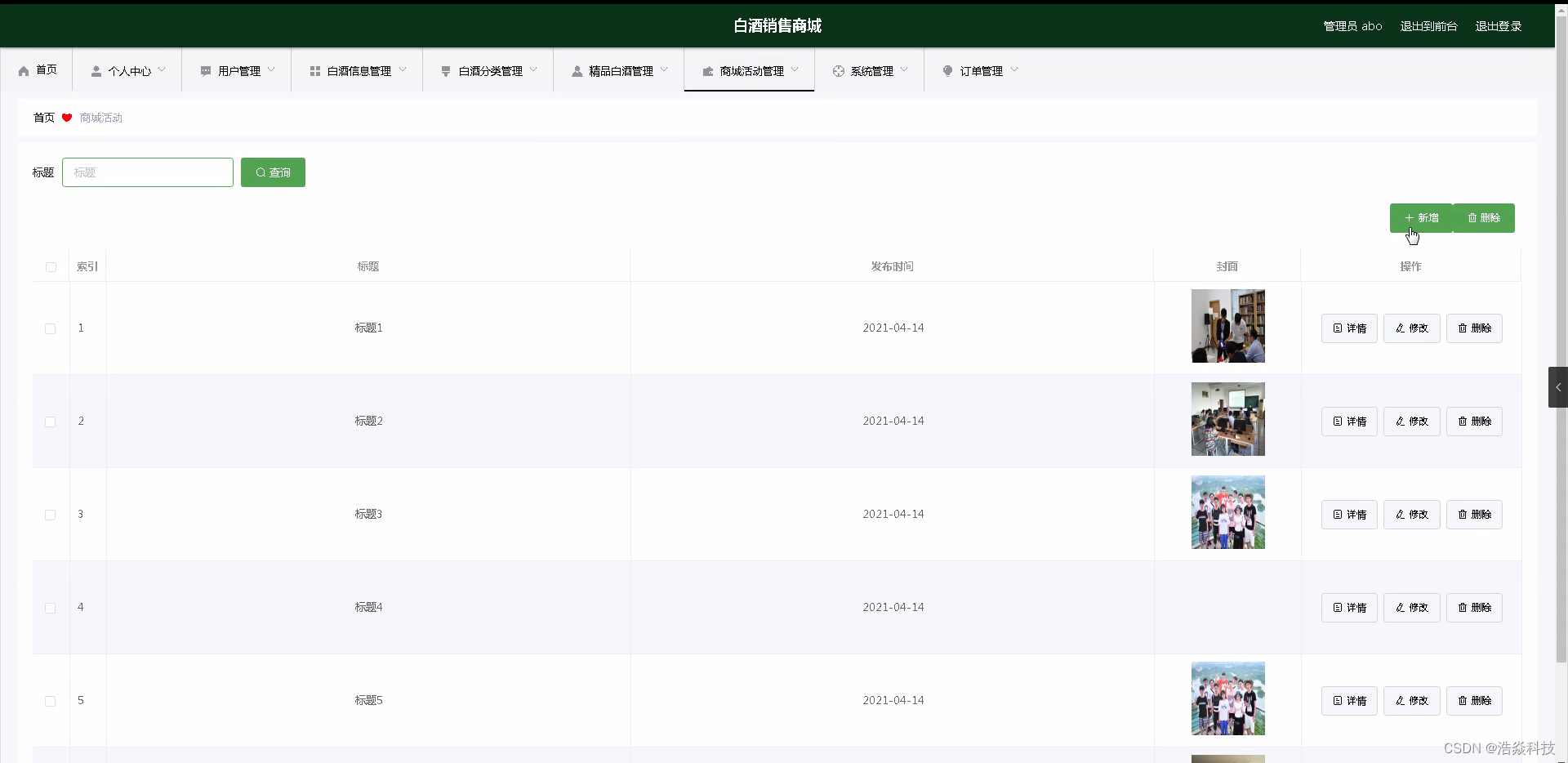The height and width of the screenshot is (763, 1568).
Task: Click the flag icon on 精品白酒管理
Action: tap(577, 70)
